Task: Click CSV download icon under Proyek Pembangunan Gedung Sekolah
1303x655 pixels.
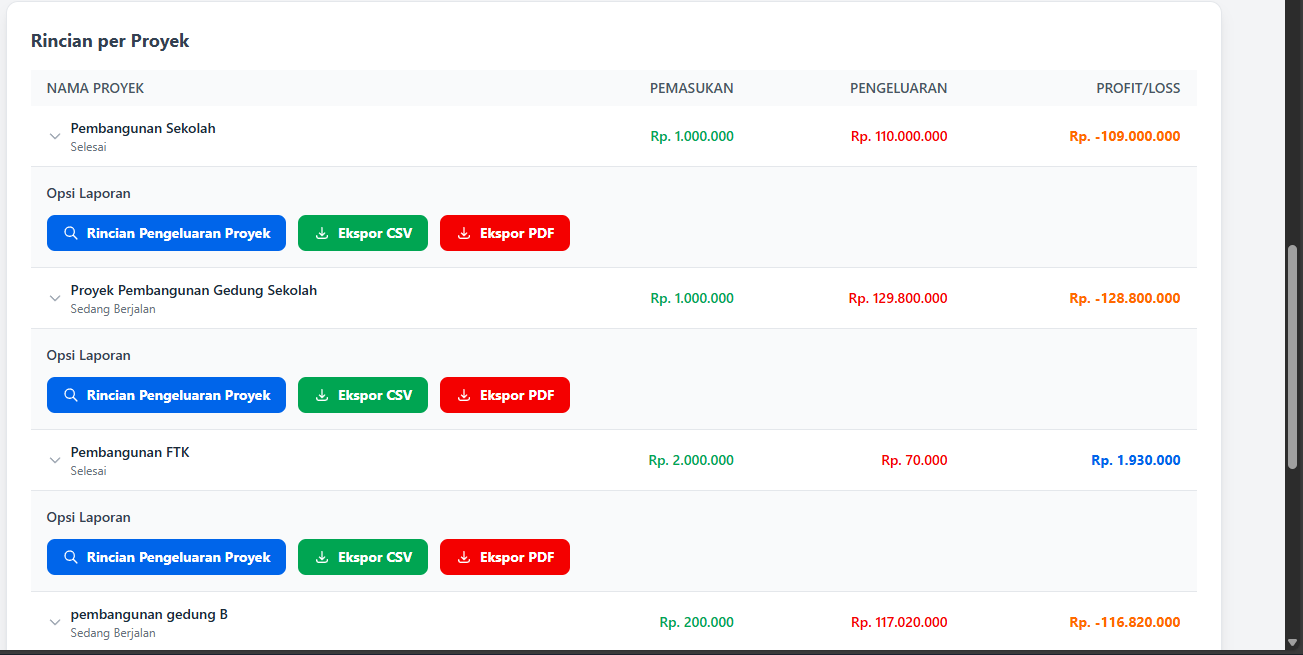Action: click(322, 395)
